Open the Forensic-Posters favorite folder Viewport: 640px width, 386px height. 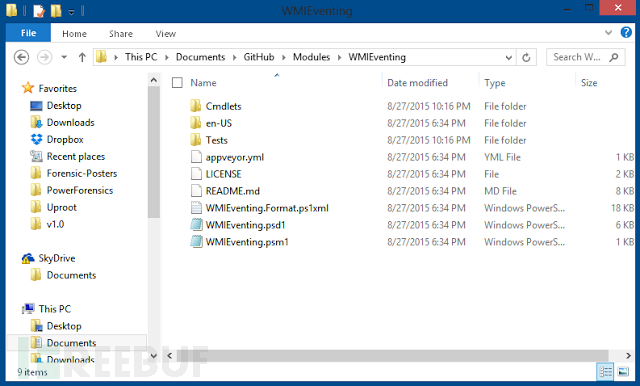point(82,173)
